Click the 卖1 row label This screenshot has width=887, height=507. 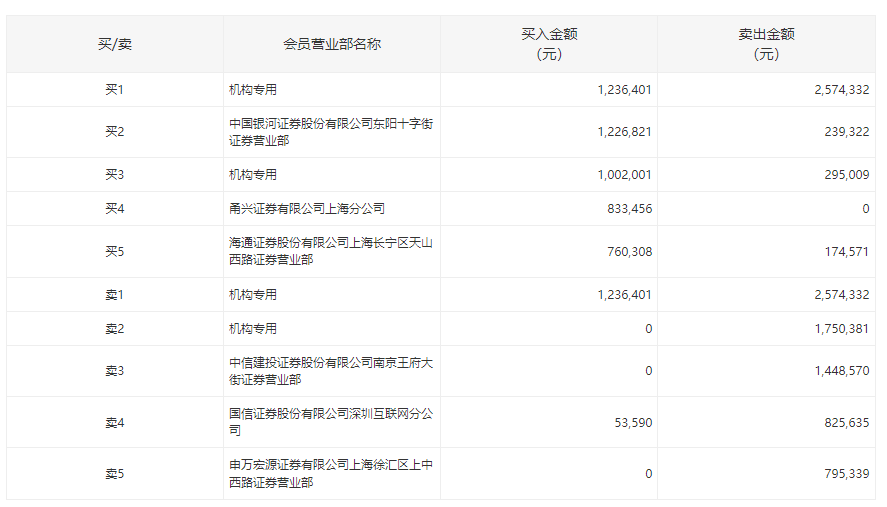(114, 295)
